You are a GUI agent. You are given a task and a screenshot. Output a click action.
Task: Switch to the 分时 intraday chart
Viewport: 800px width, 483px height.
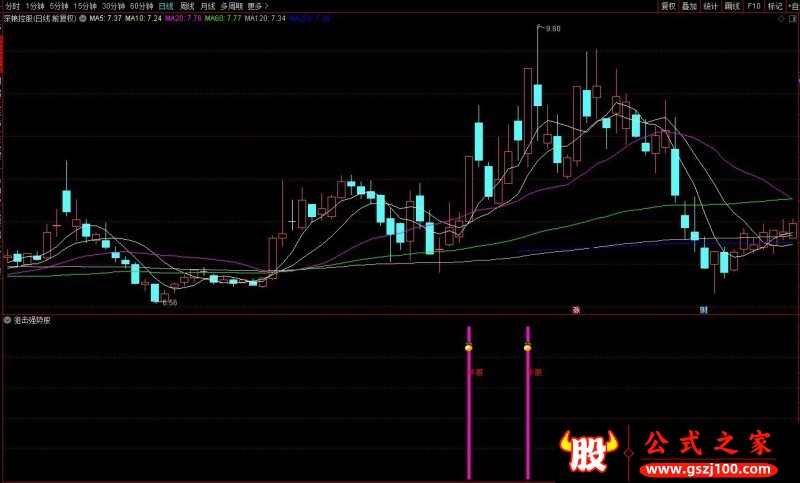(12, 6)
